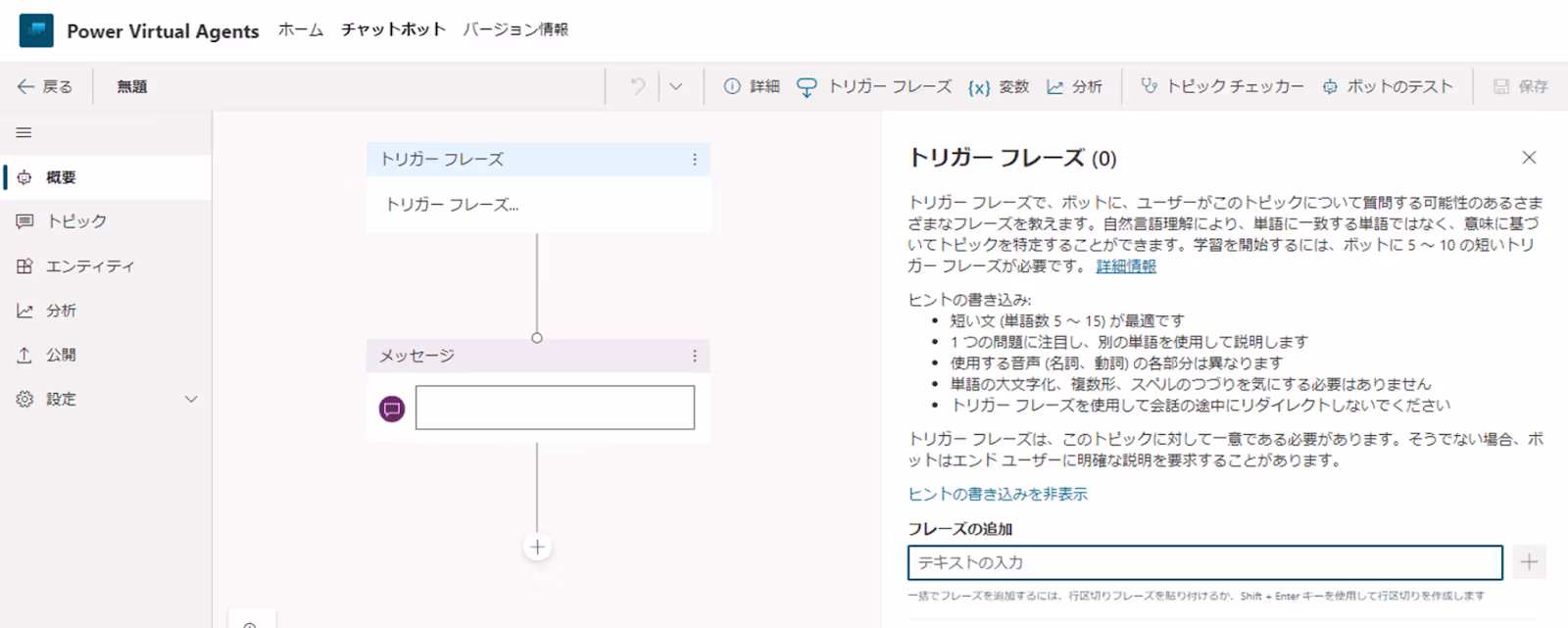The image size is (1568, 628).
Task: Open トリガー フレーズ in the toolbar
Action: [874, 86]
